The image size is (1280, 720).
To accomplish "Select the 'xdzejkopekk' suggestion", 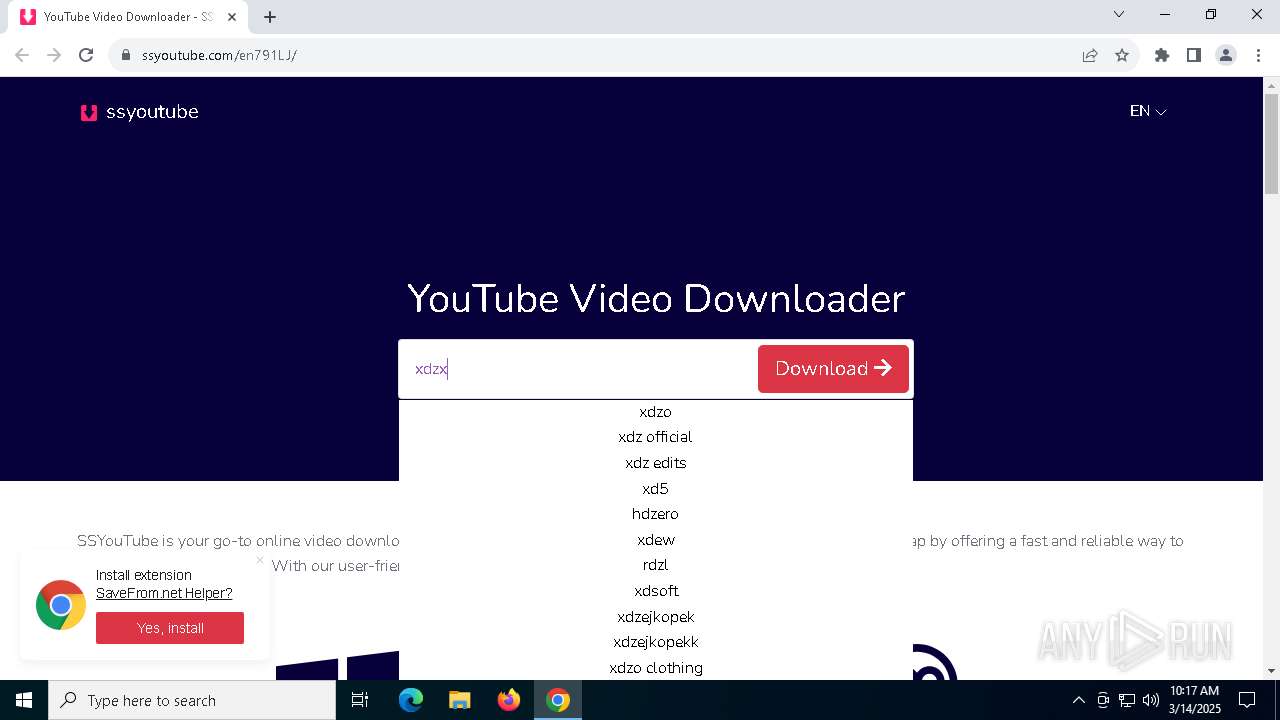I will point(656,642).
